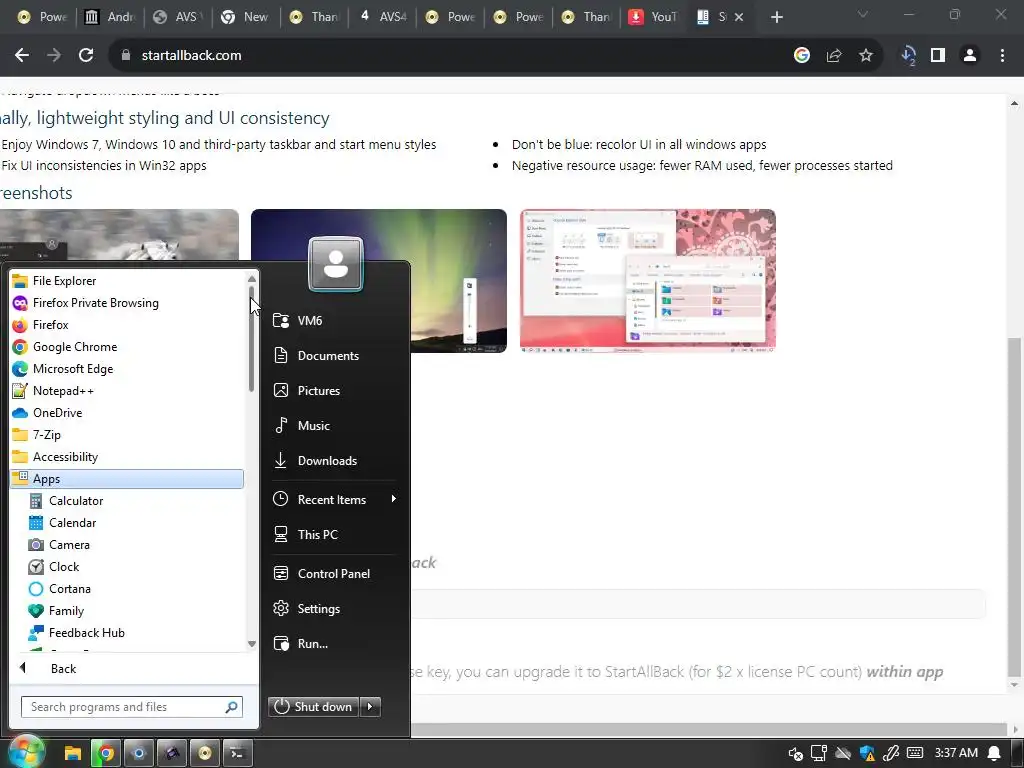Open the tab search dropdown chevron
The height and width of the screenshot is (768, 1024).
863,14
